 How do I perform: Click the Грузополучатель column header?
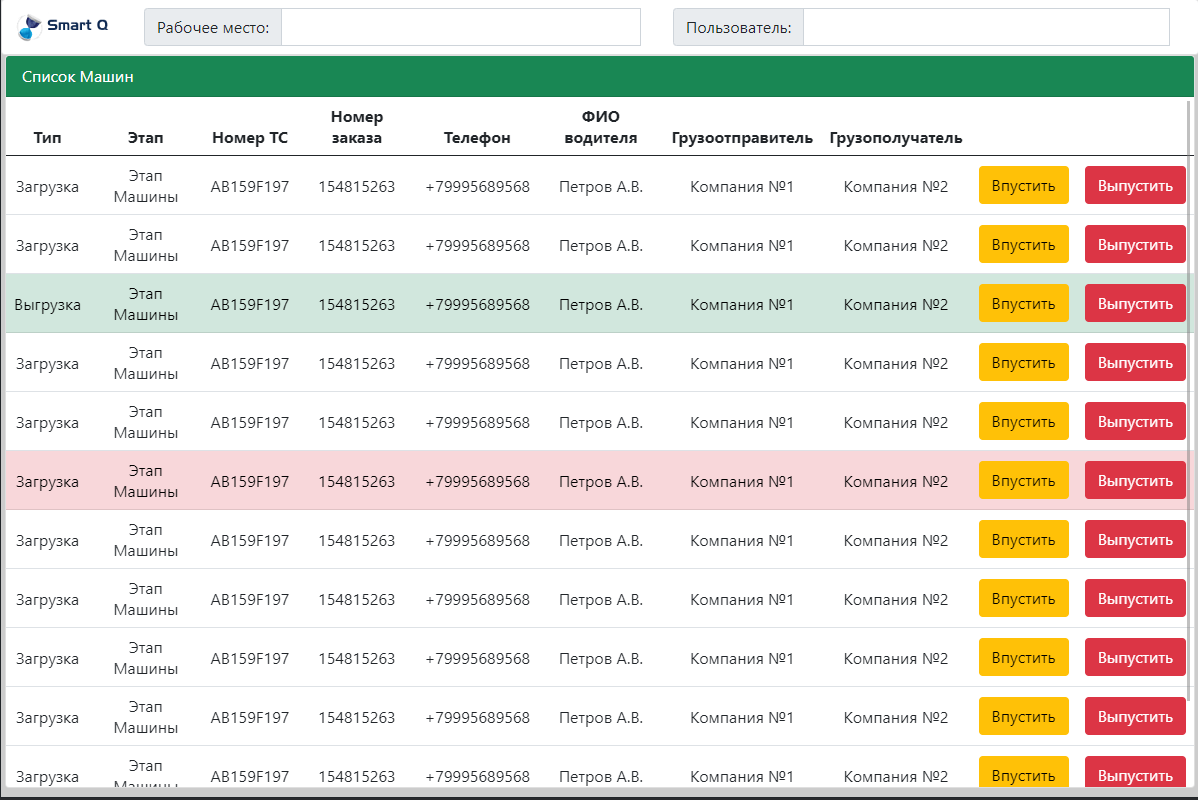[x=895, y=138]
